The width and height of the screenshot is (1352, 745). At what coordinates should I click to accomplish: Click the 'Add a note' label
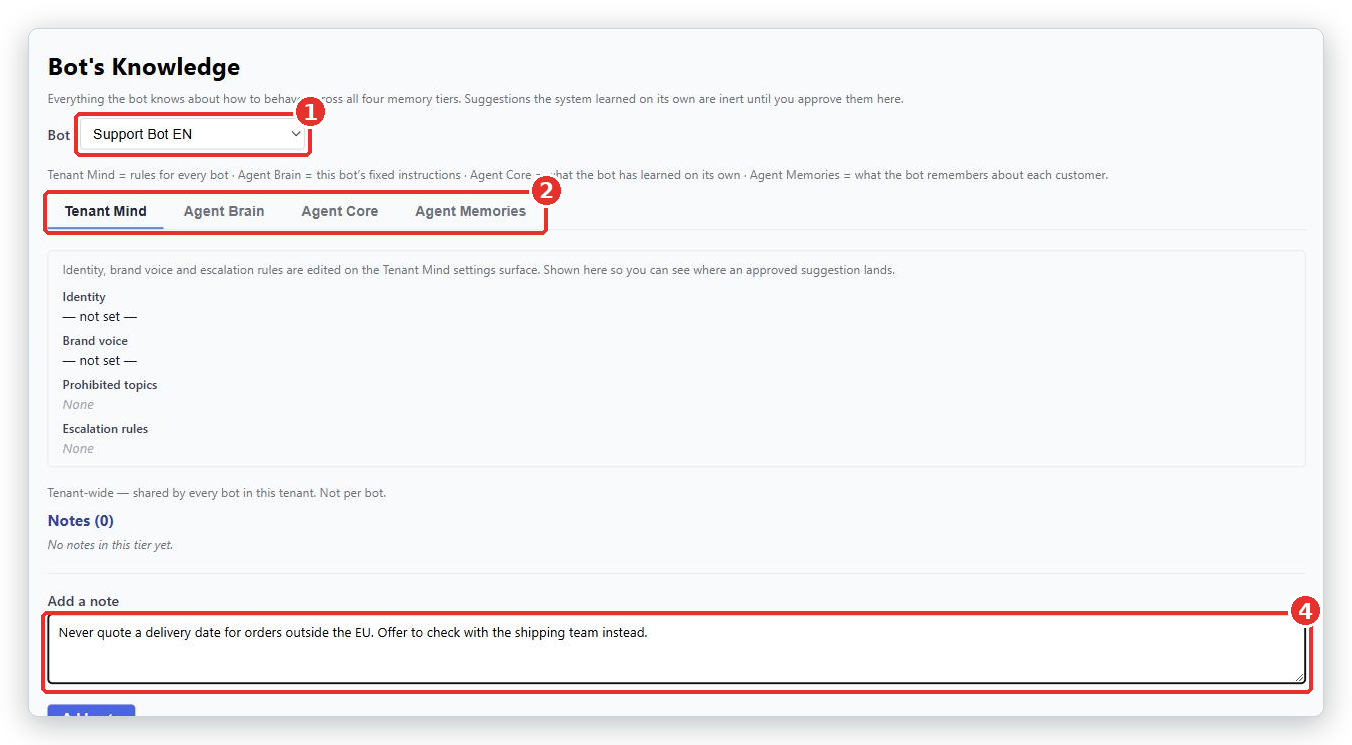pyautogui.click(x=83, y=601)
